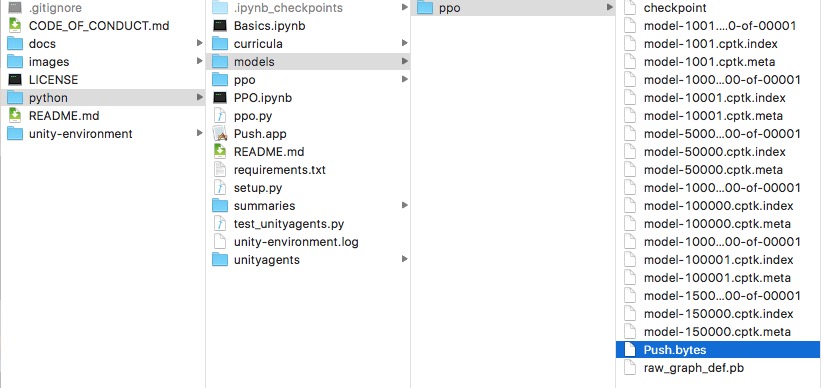The width and height of the screenshot is (823, 388).
Task: Expand the summaries folder arrow
Action: click(x=405, y=205)
